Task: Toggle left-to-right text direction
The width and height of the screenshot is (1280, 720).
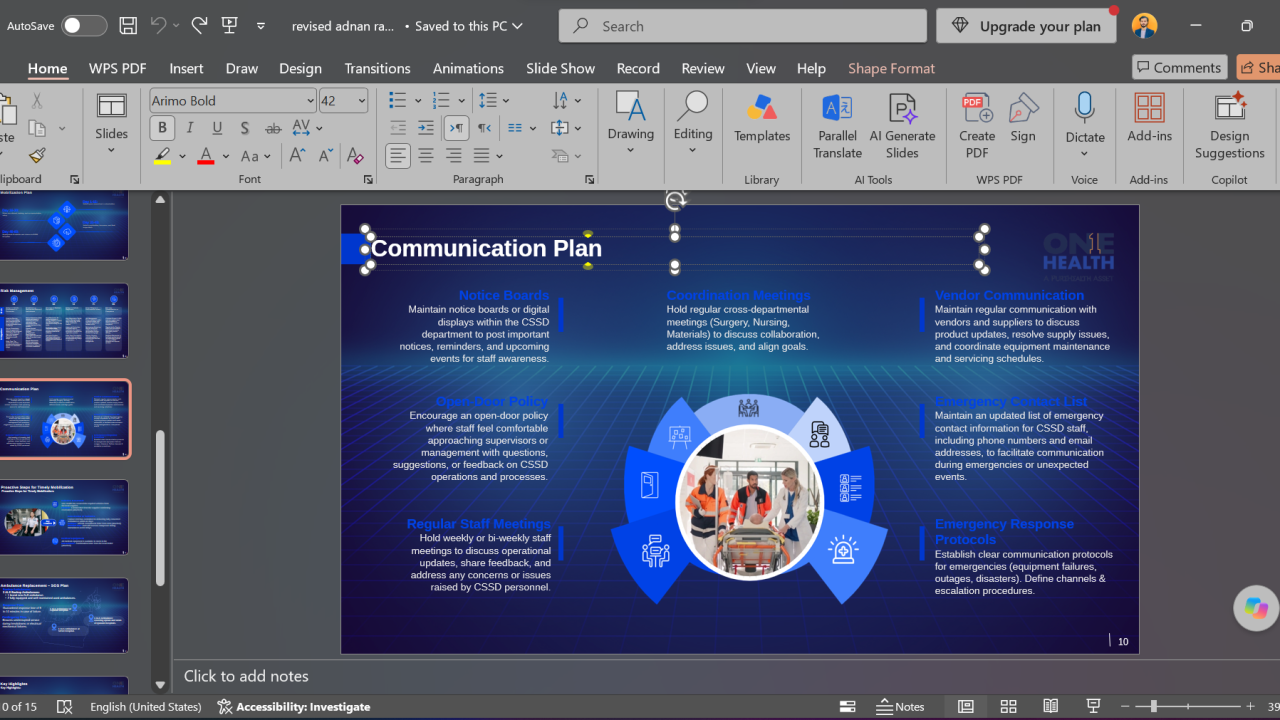Action: point(456,128)
